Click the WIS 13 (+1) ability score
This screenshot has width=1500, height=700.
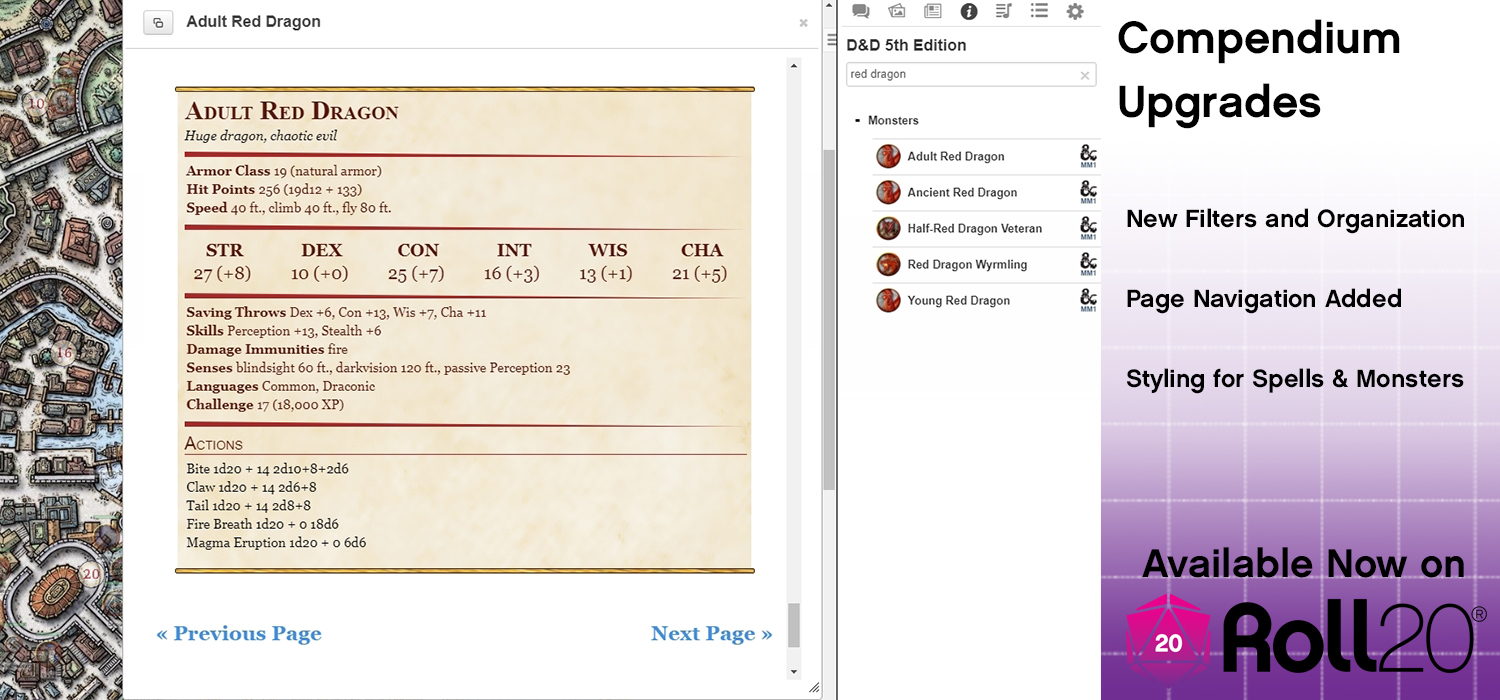(607, 261)
